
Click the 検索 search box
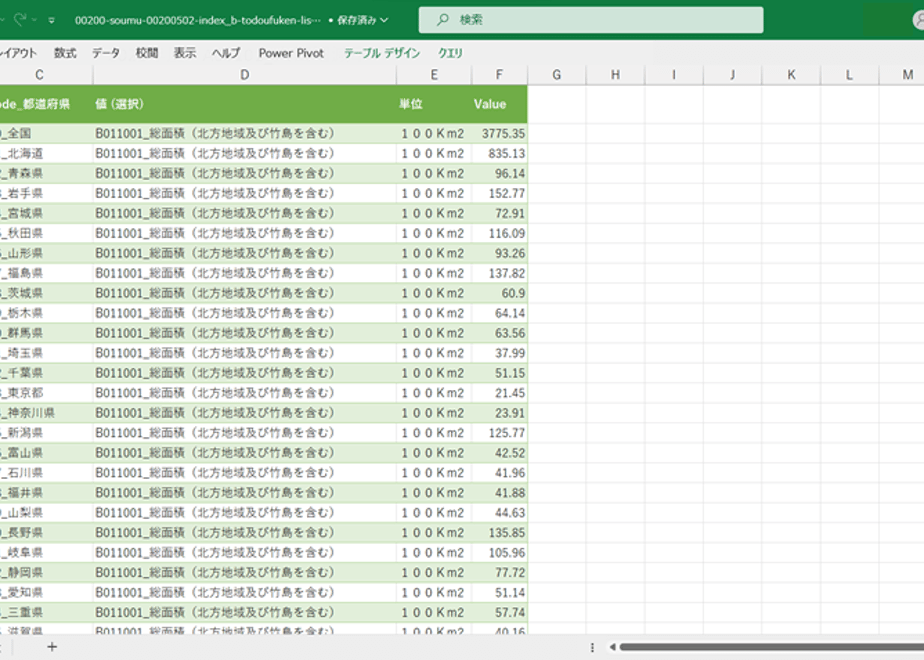point(591,20)
